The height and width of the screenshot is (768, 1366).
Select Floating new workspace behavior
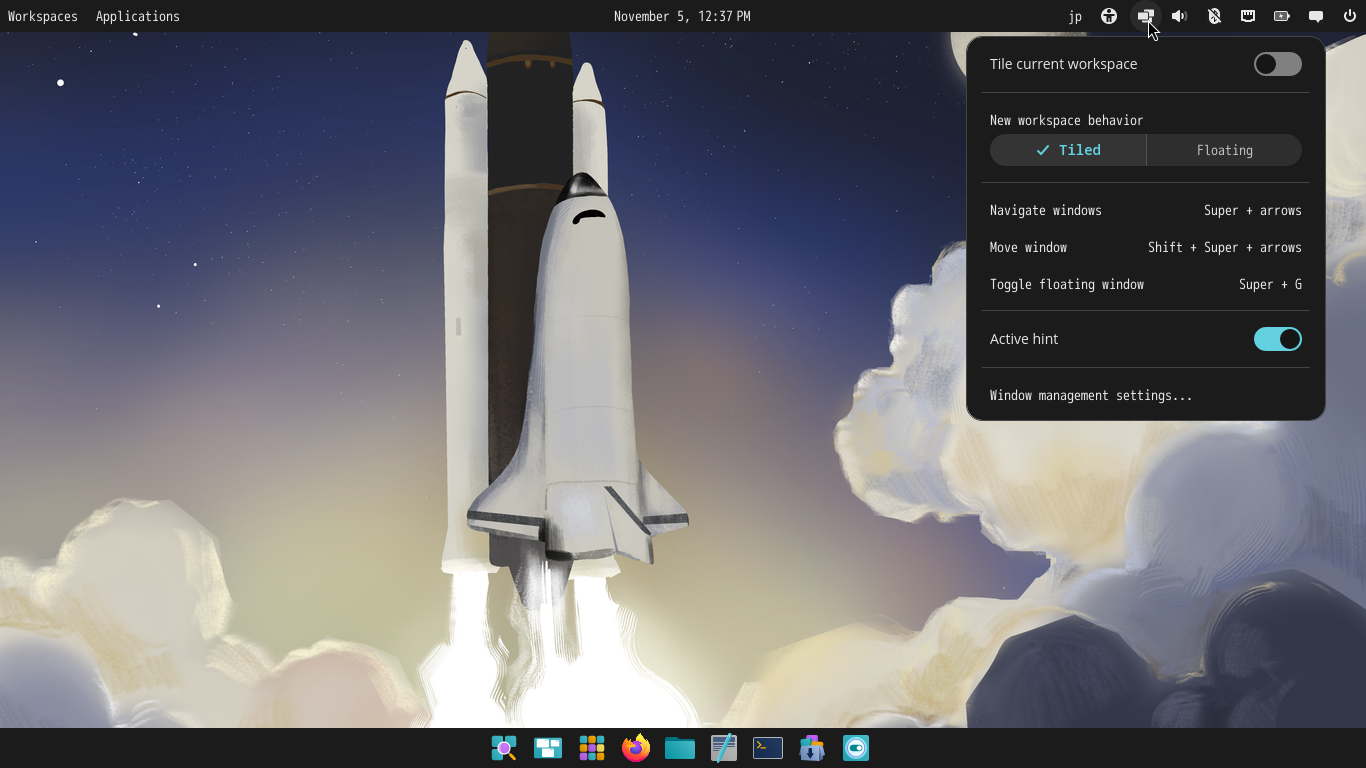tap(1224, 150)
